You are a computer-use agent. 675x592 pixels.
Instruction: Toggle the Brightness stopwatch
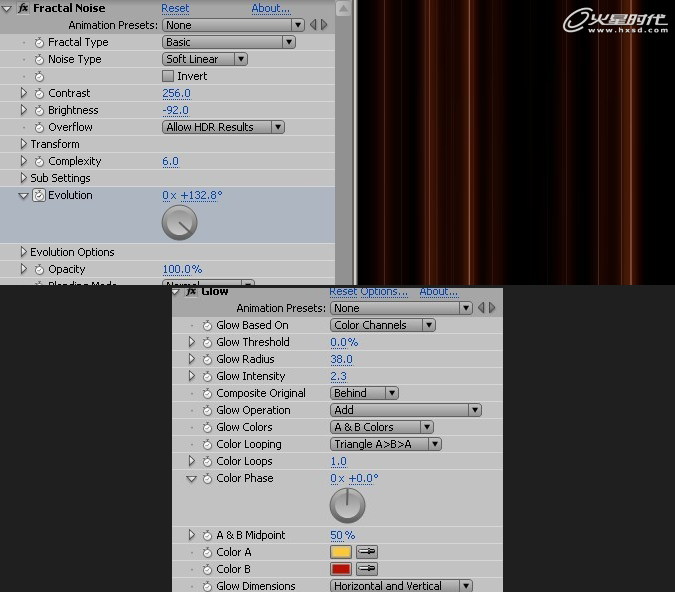39,111
